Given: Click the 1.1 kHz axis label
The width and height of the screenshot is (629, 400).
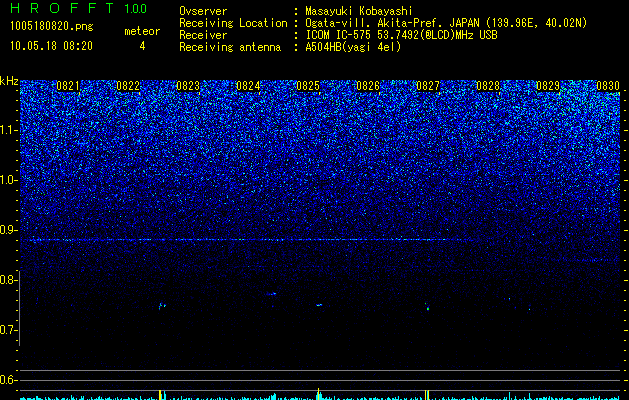Looking at the screenshot, I should pyautogui.click(x=9, y=130).
